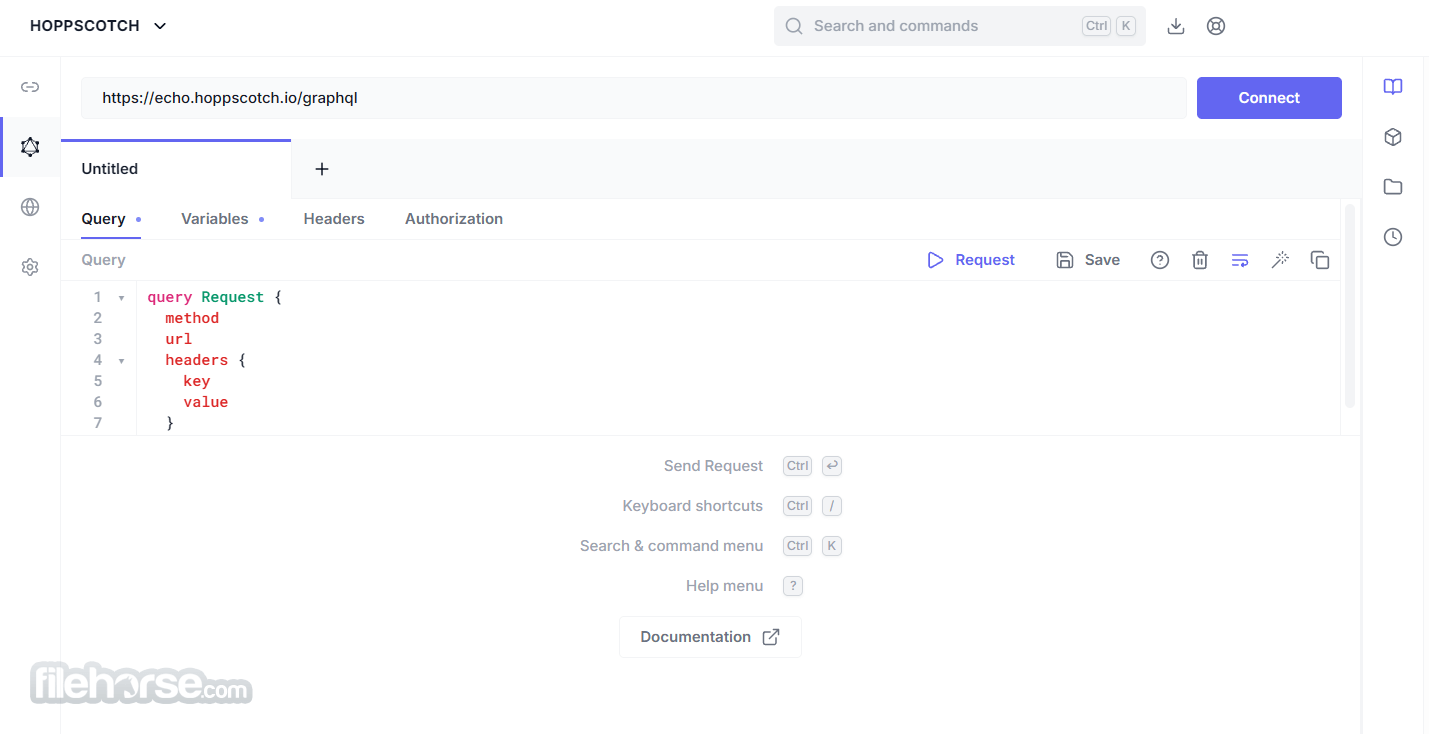Open the Documentation external link
The width and height of the screenshot is (1429, 734).
(710, 637)
